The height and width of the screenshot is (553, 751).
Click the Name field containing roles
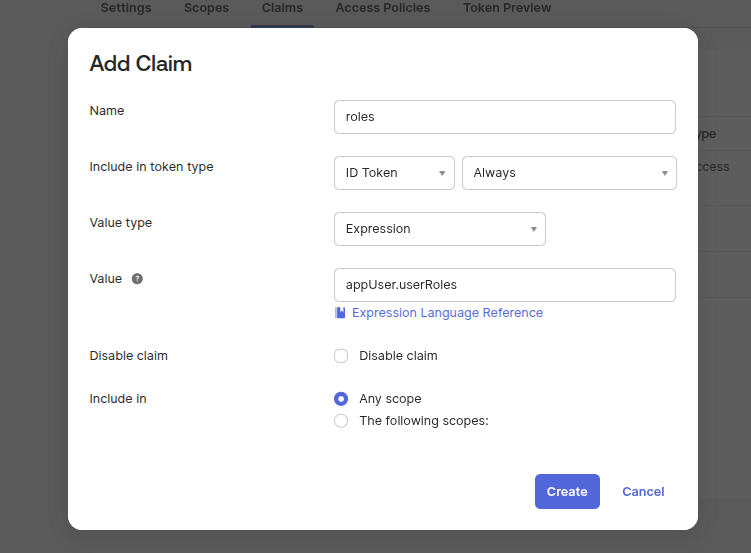point(505,117)
